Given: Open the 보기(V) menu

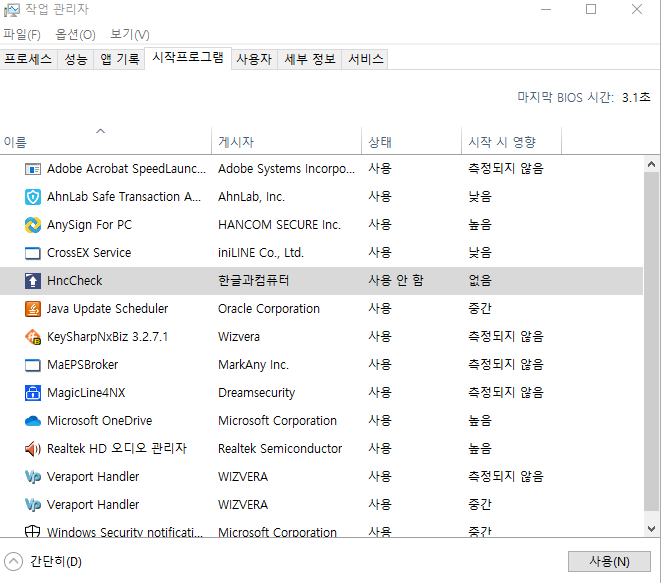Looking at the screenshot, I should pos(130,34).
